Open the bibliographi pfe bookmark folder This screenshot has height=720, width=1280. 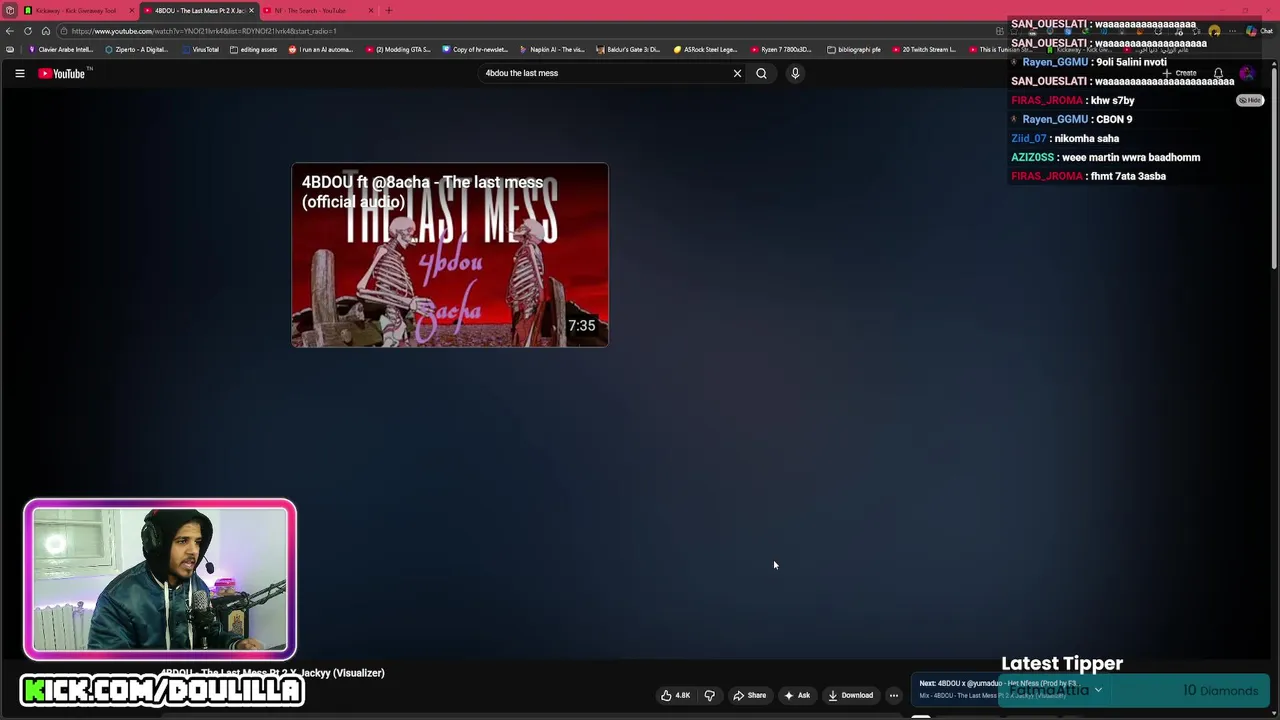pos(854,49)
